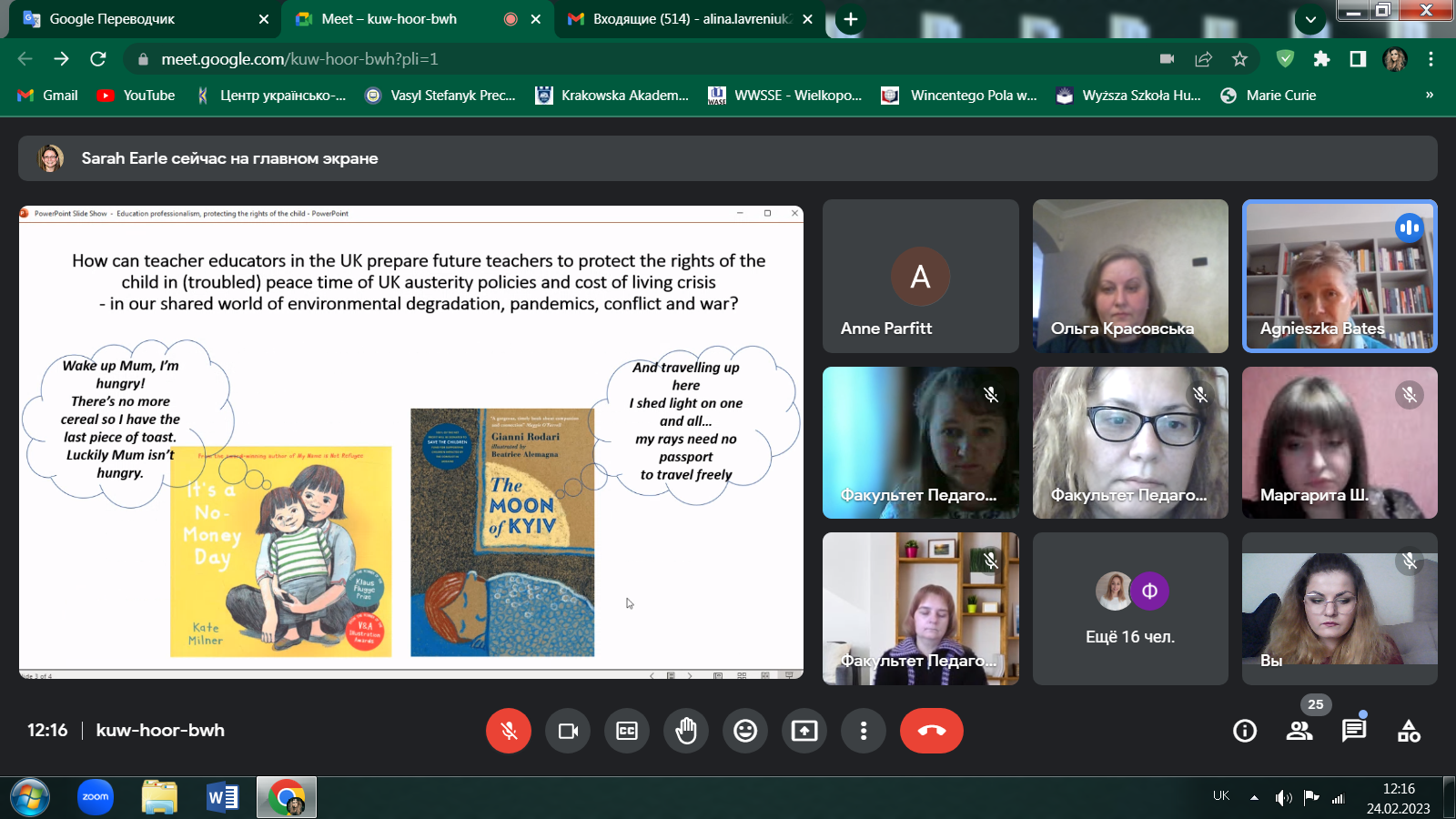Go back to previous page
1456x819 pixels.
tap(25, 59)
